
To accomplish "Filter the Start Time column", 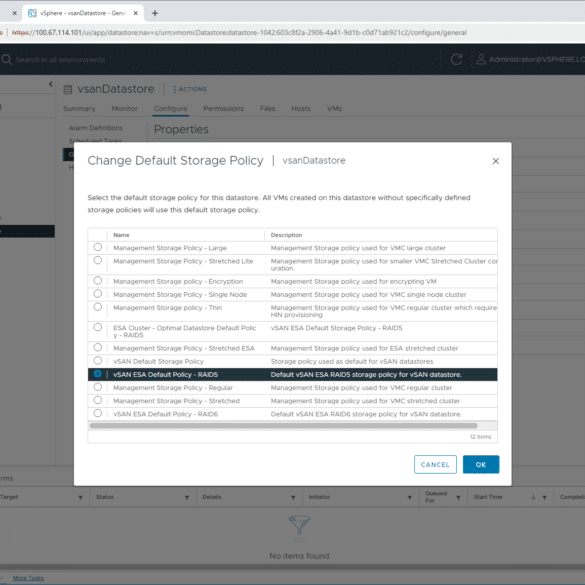I will tap(545, 498).
